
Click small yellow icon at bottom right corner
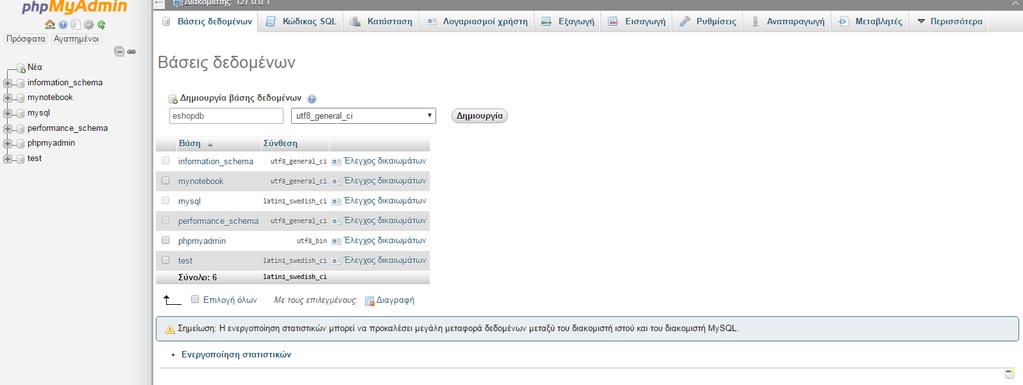point(1009,374)
